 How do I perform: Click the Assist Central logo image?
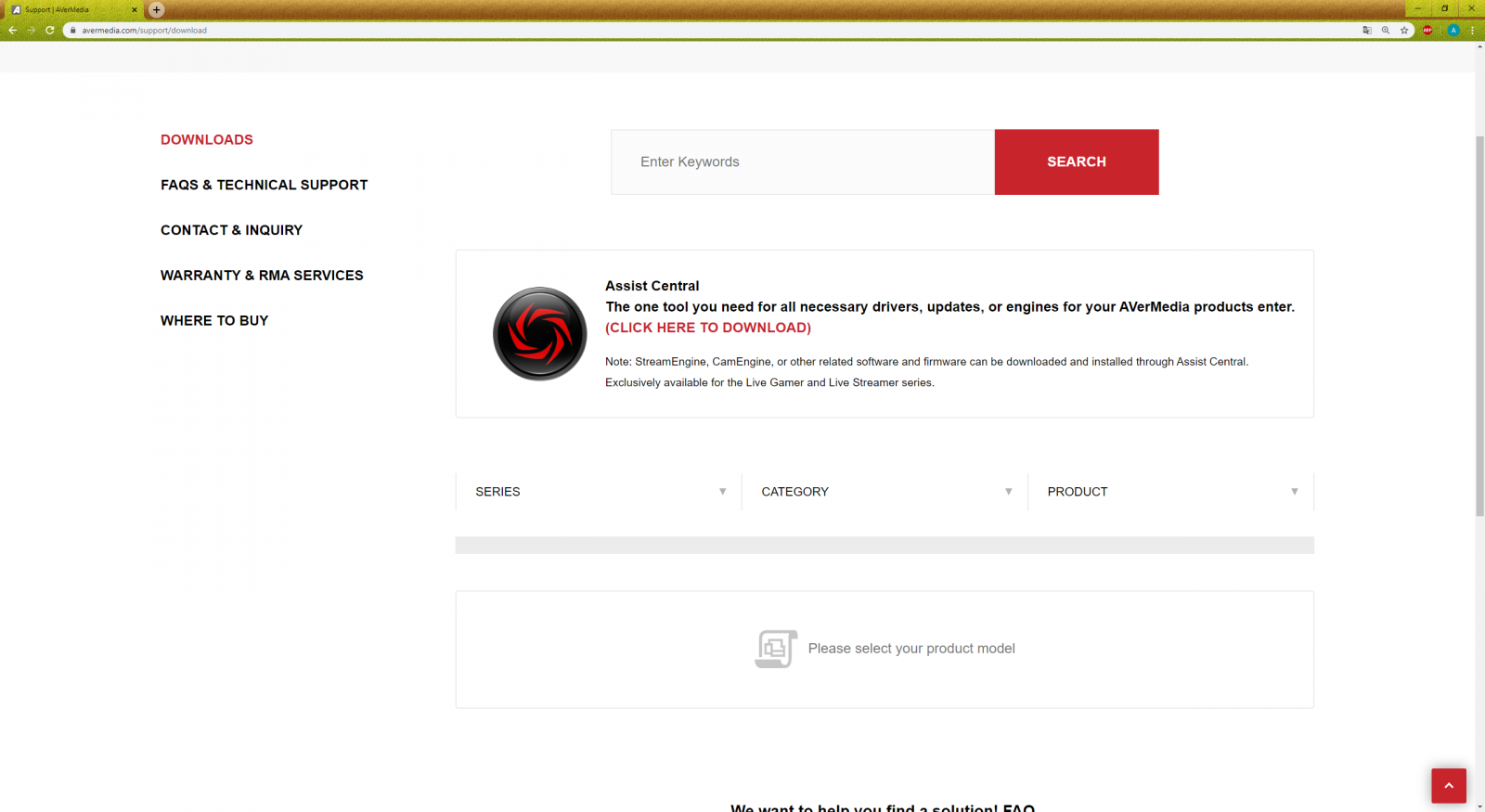tap(540, 333)
